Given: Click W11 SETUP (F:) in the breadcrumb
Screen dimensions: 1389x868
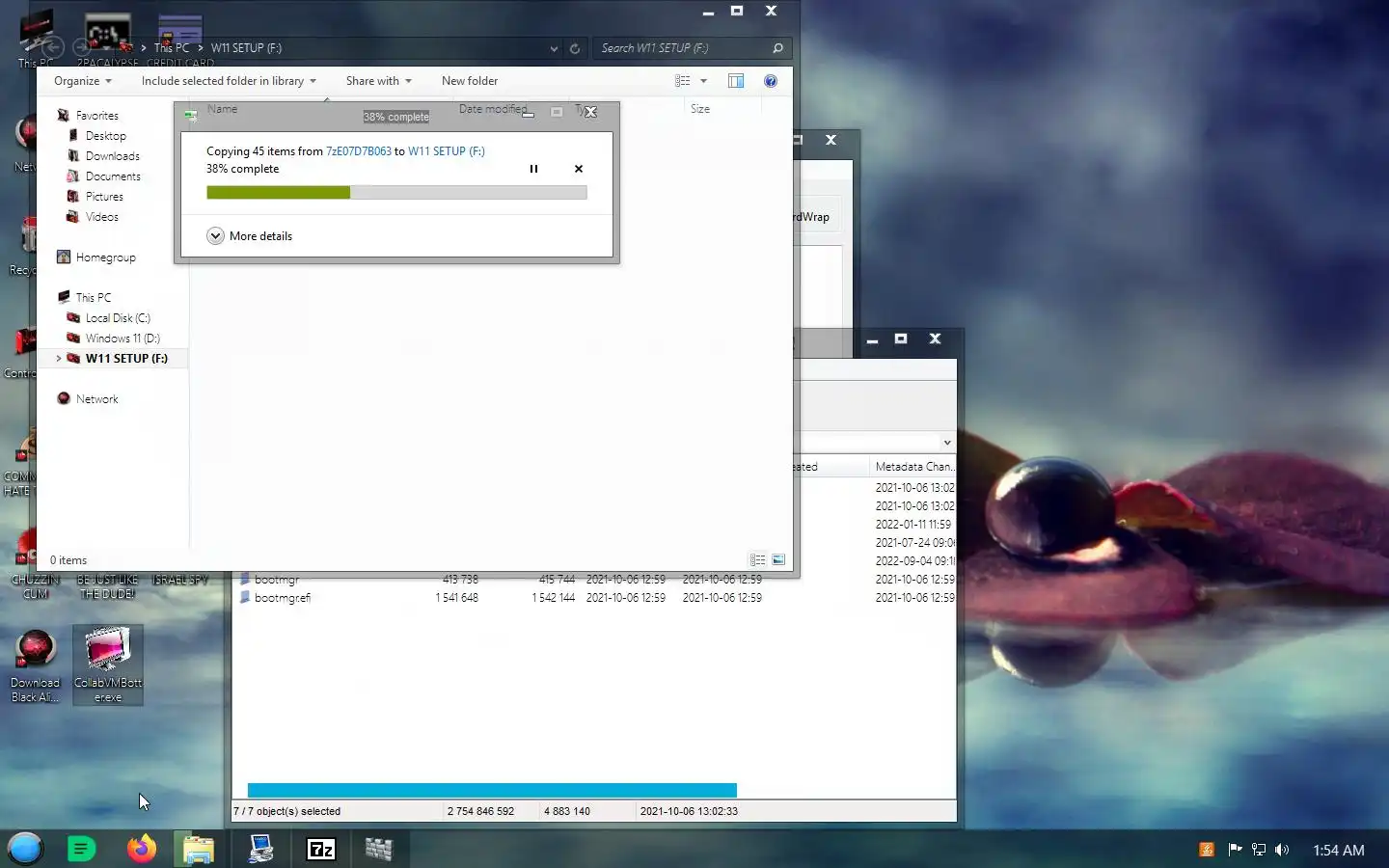Looking at the screenshot, I should tap(246, 48).
